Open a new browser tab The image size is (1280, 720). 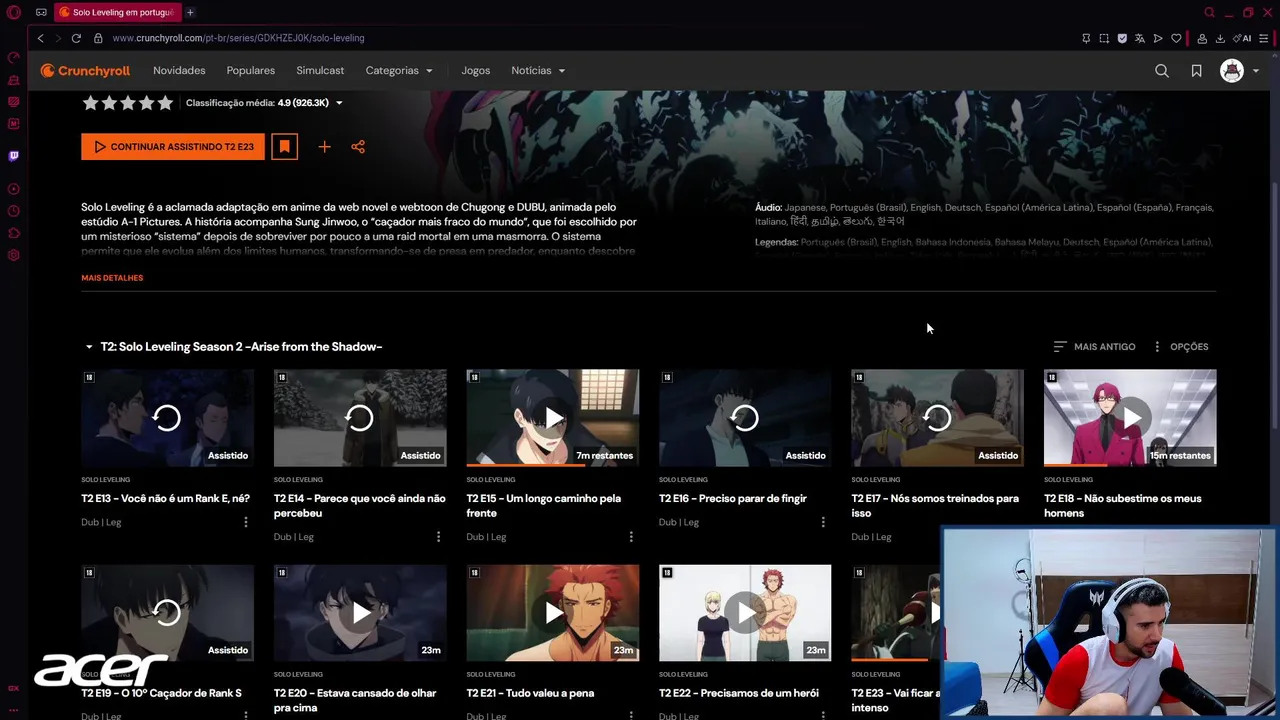(190, 12)
